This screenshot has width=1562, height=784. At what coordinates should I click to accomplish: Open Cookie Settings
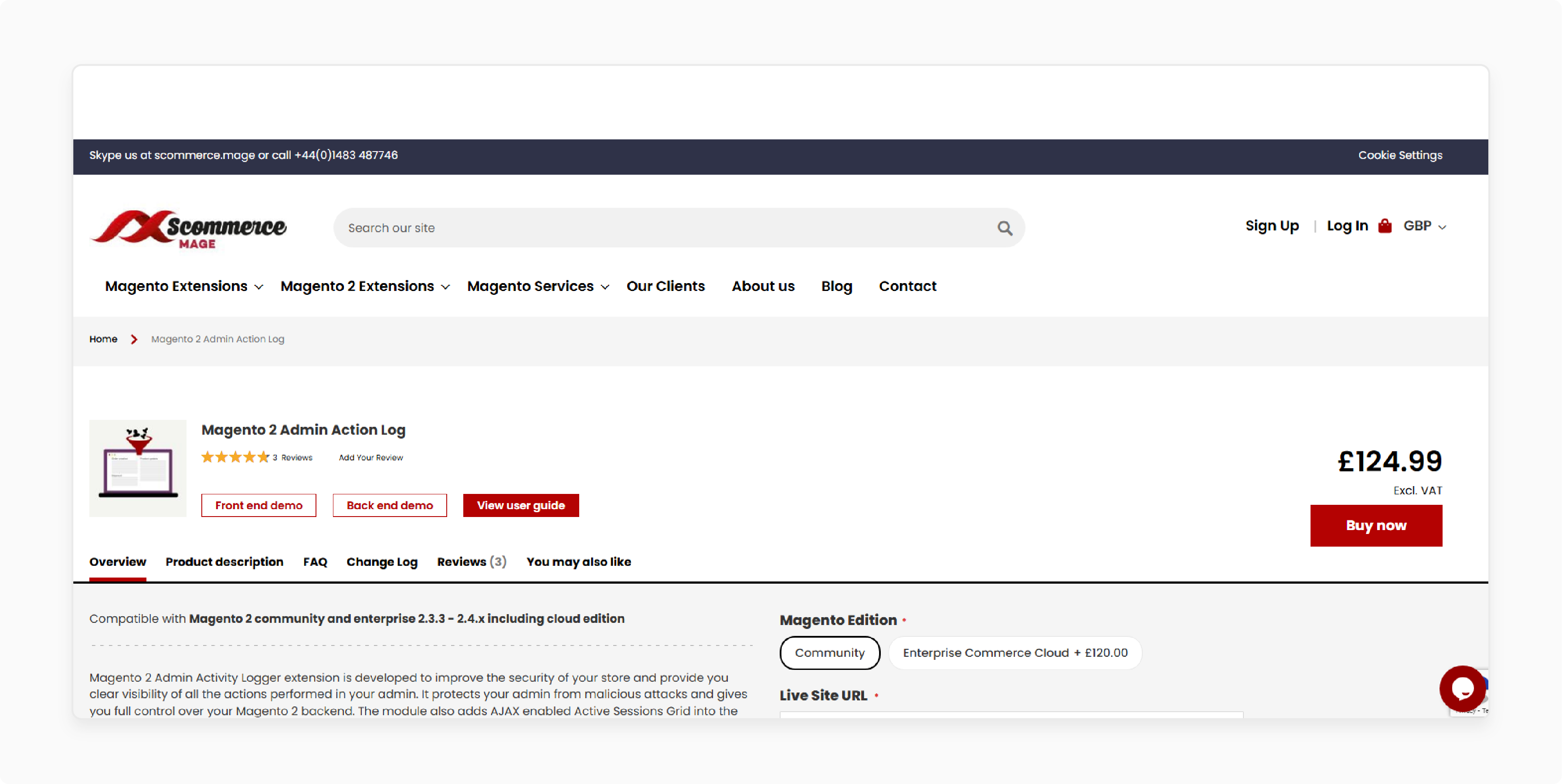pyautogui.click(x=1400, y=155)
